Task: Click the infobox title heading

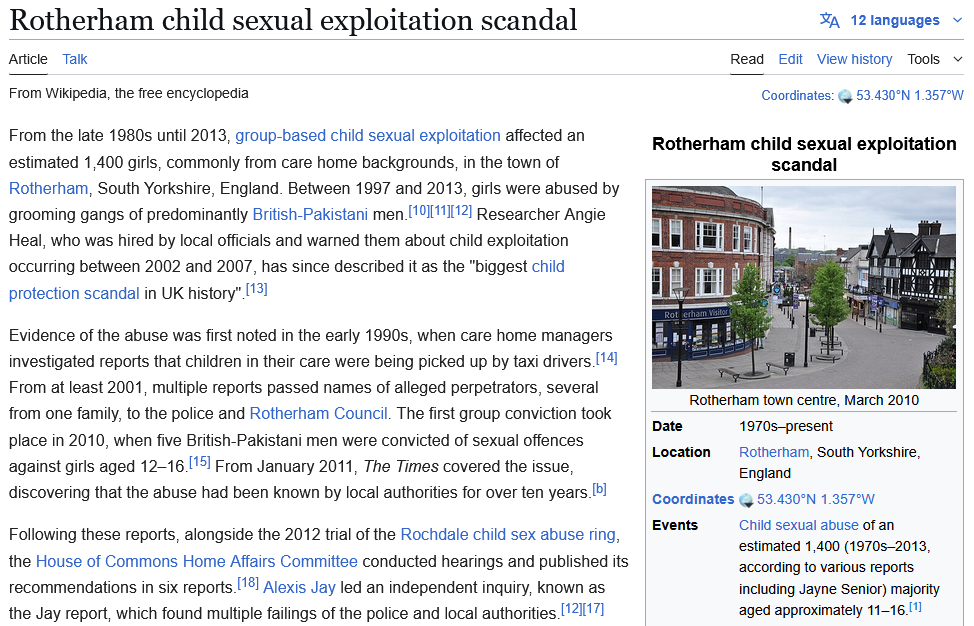Action: 804,154
